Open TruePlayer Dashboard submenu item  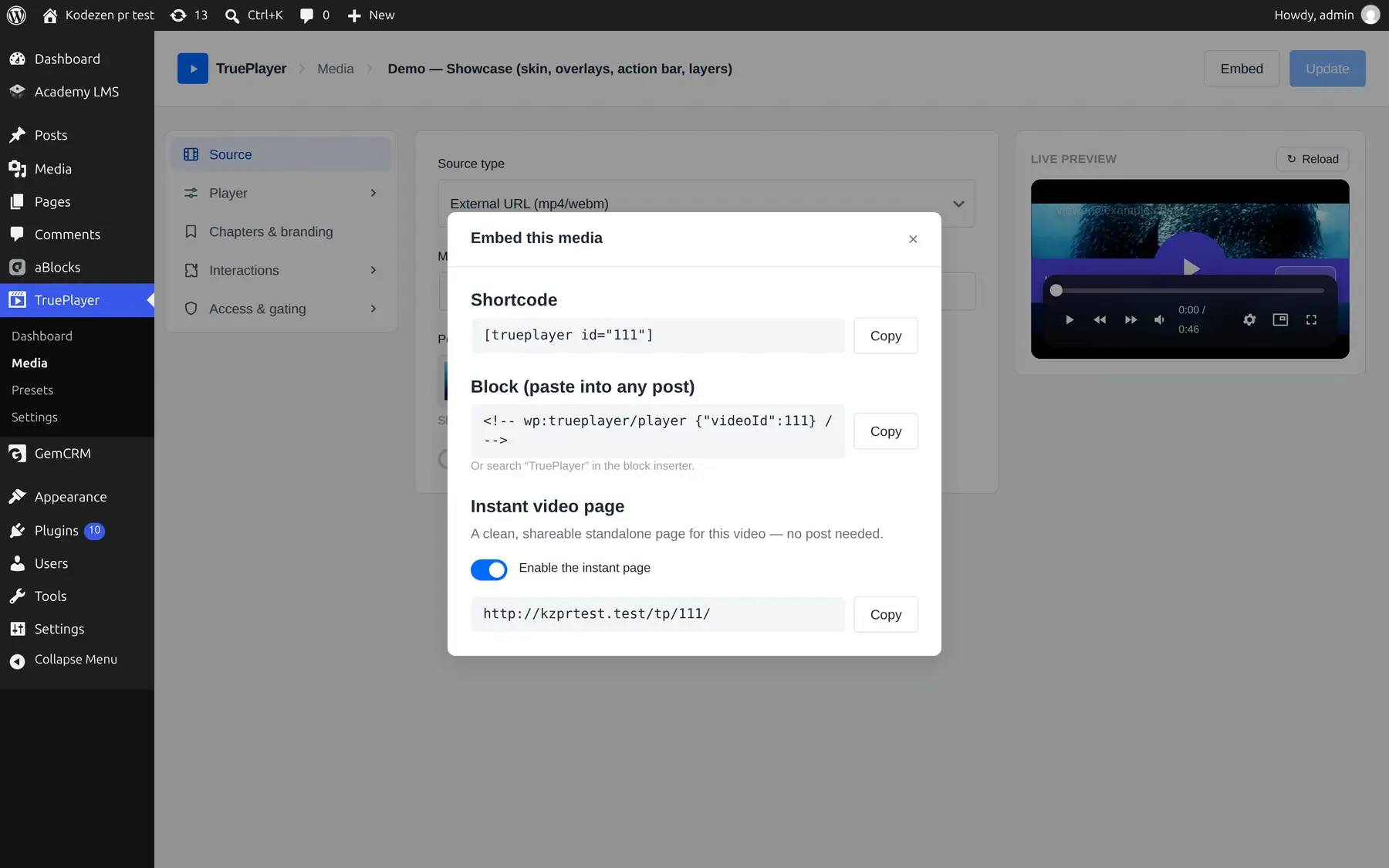pos(42,336)
